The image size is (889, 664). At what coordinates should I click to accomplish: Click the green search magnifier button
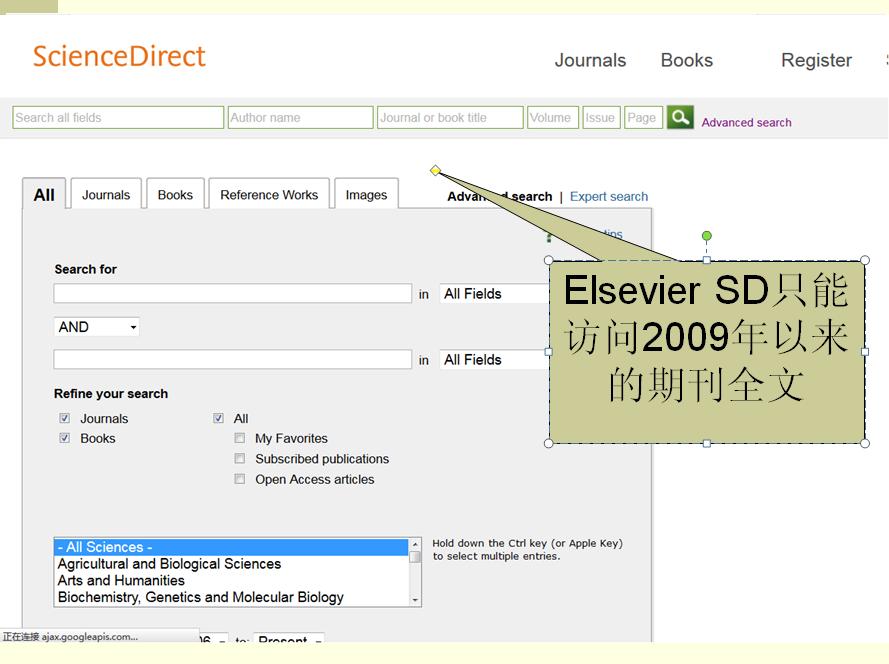680,117
